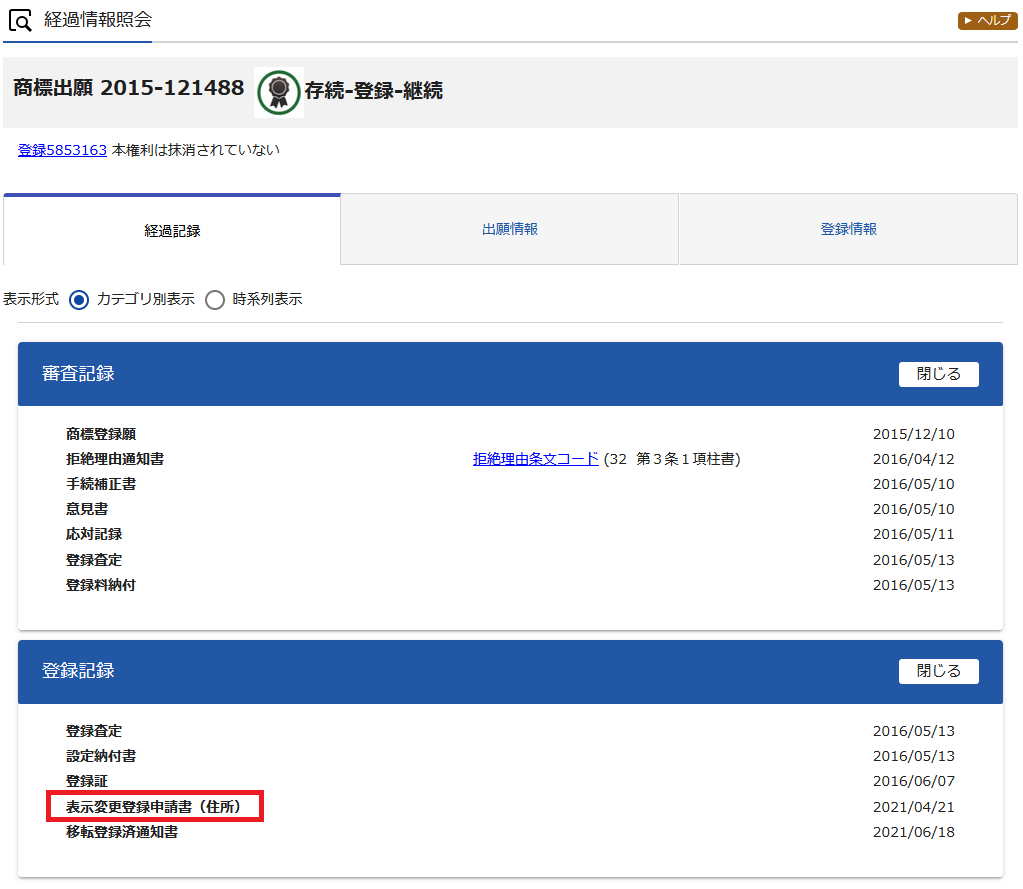This screenshot has height=889, width=1023.
Task: Click the 経過情報照会 page title
Action: (98, 20)
